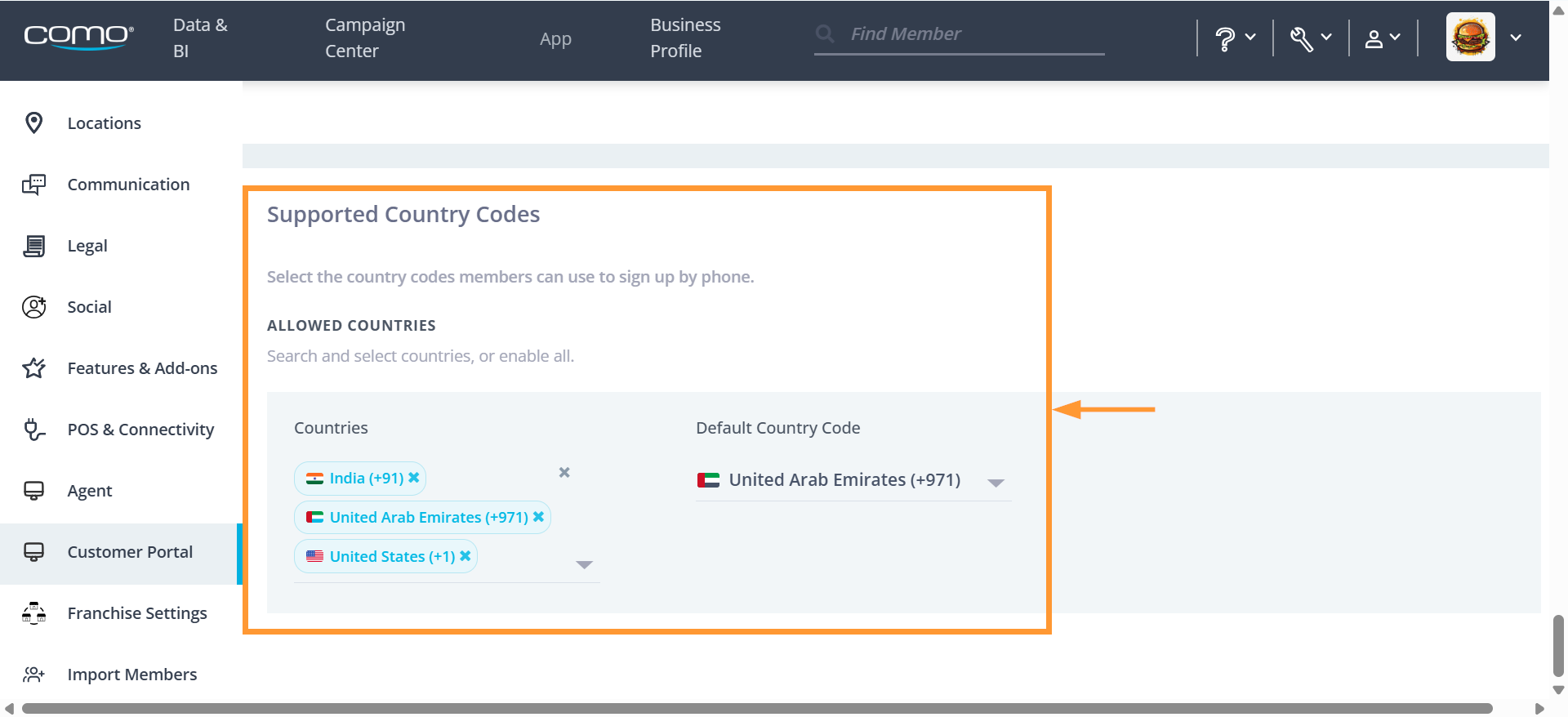Remove United Arab Emirates (+971) tag

[538, 517]
